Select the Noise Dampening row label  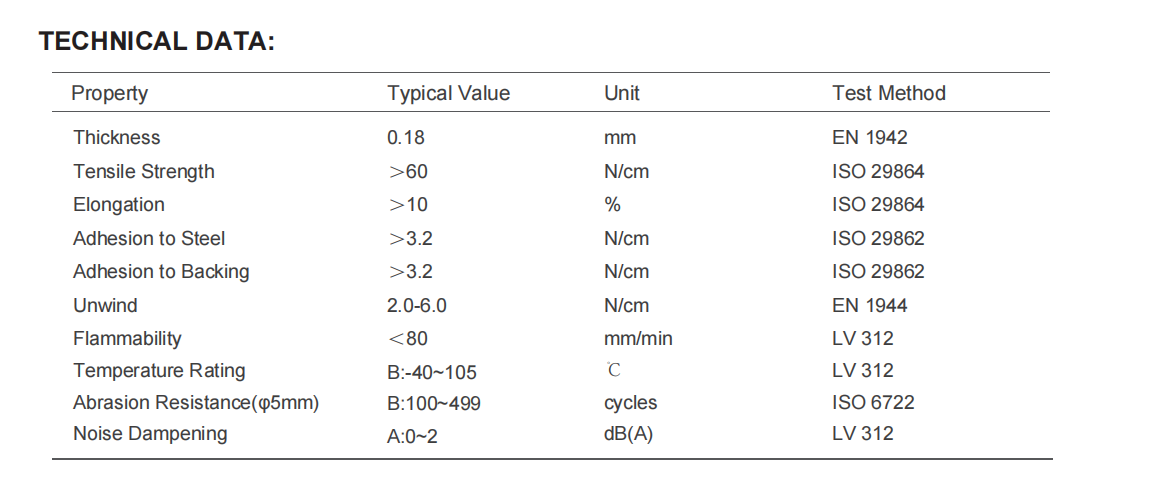click(x=150, y=434)
